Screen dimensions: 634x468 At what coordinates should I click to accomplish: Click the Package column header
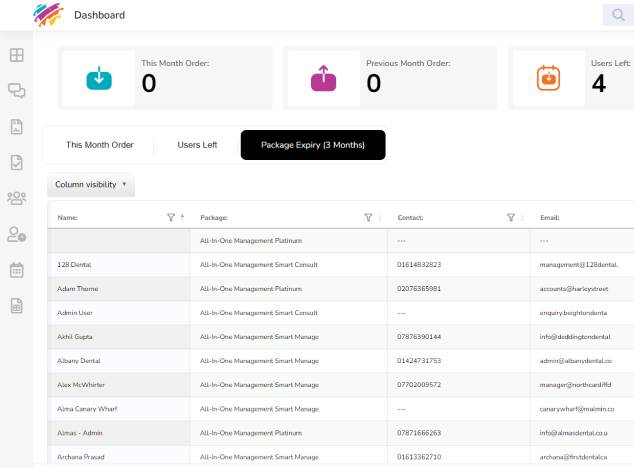(x=214, y=218)
